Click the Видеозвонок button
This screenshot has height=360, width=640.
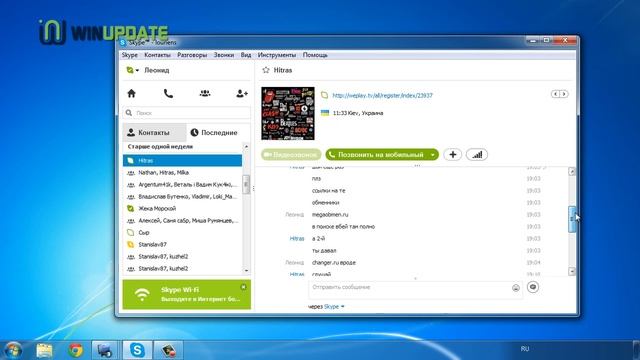coord(291,155)
